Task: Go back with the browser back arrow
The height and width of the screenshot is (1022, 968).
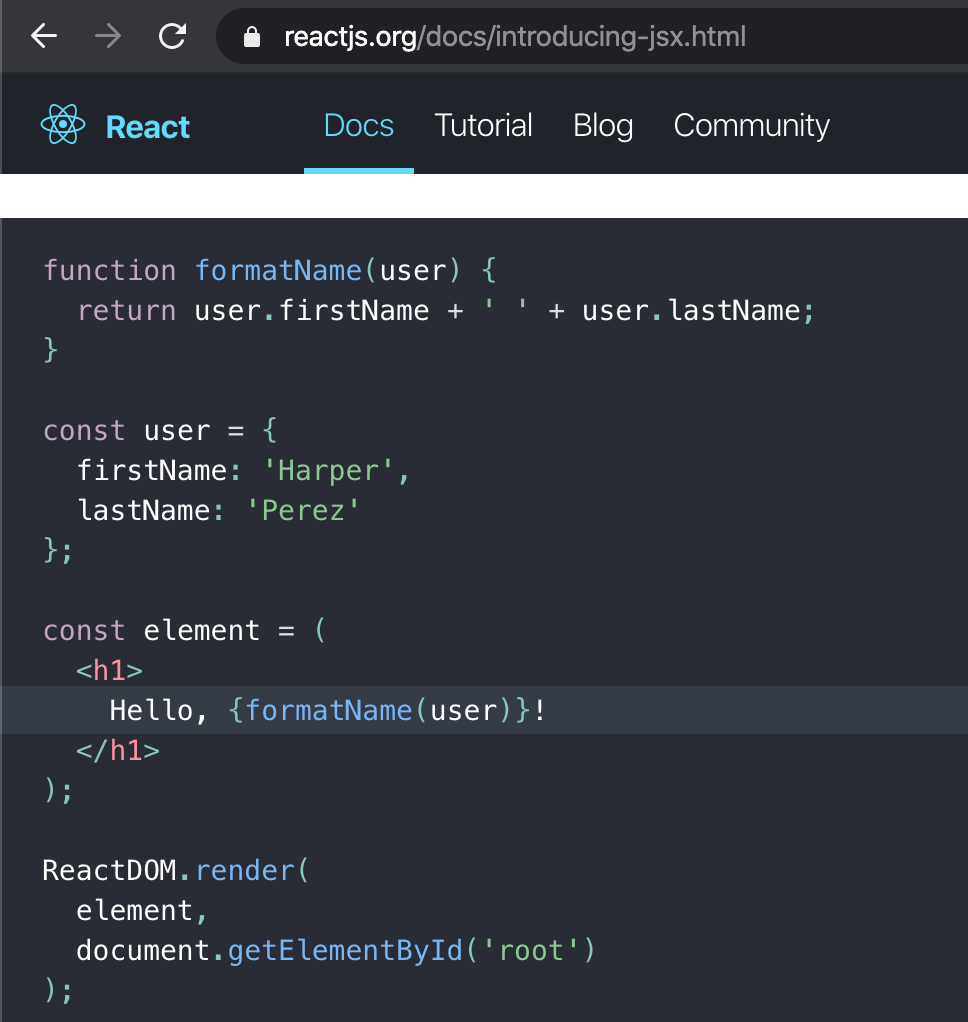Action: [x=44, y=36]
